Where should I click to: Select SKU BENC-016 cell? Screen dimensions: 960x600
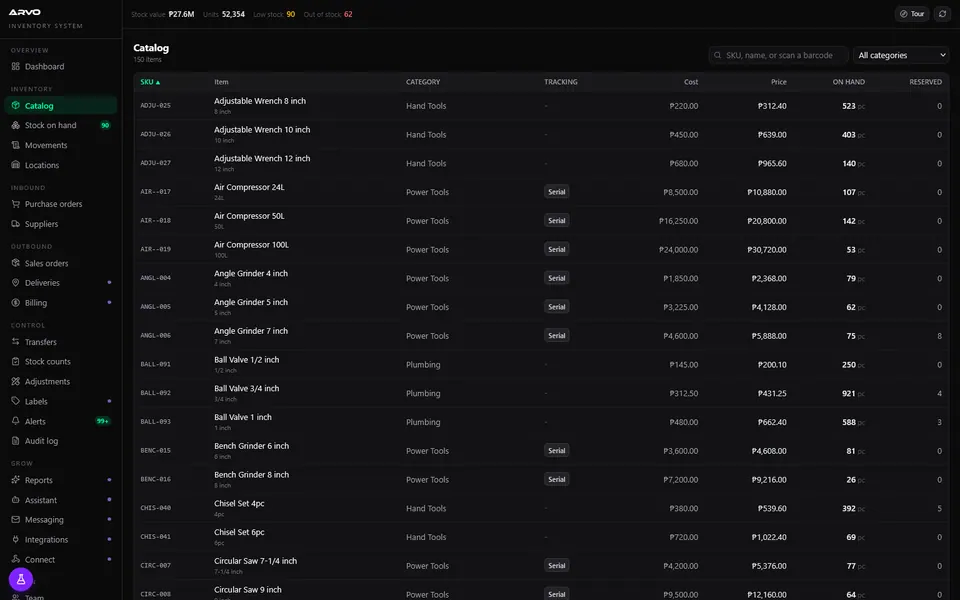coord(156,479)
